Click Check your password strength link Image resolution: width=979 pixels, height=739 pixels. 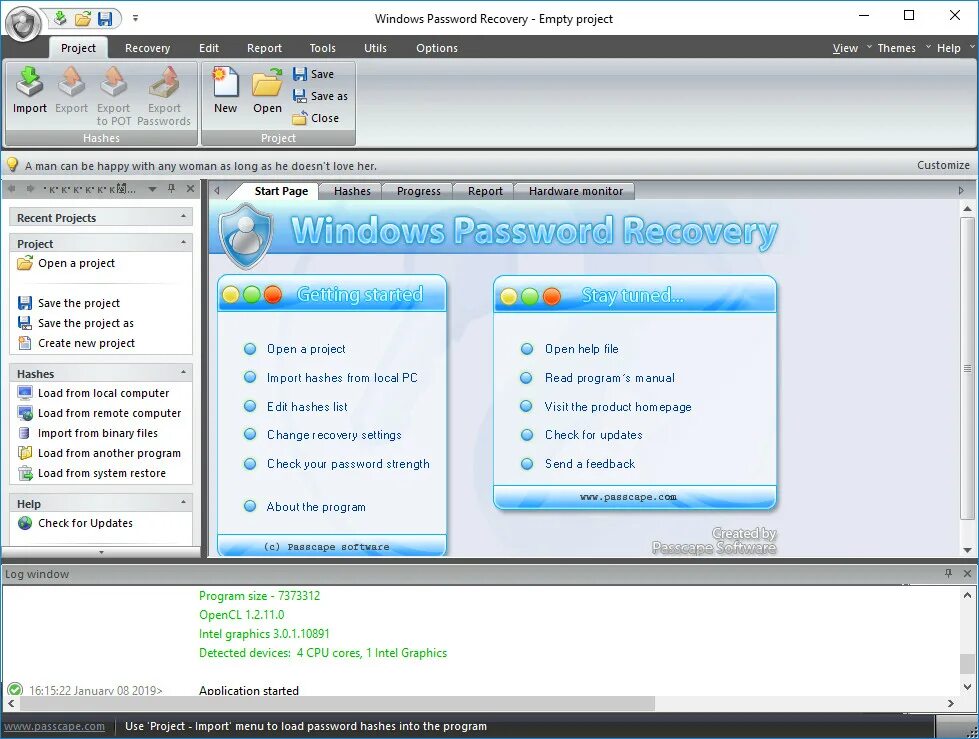[x=348, y=464]
